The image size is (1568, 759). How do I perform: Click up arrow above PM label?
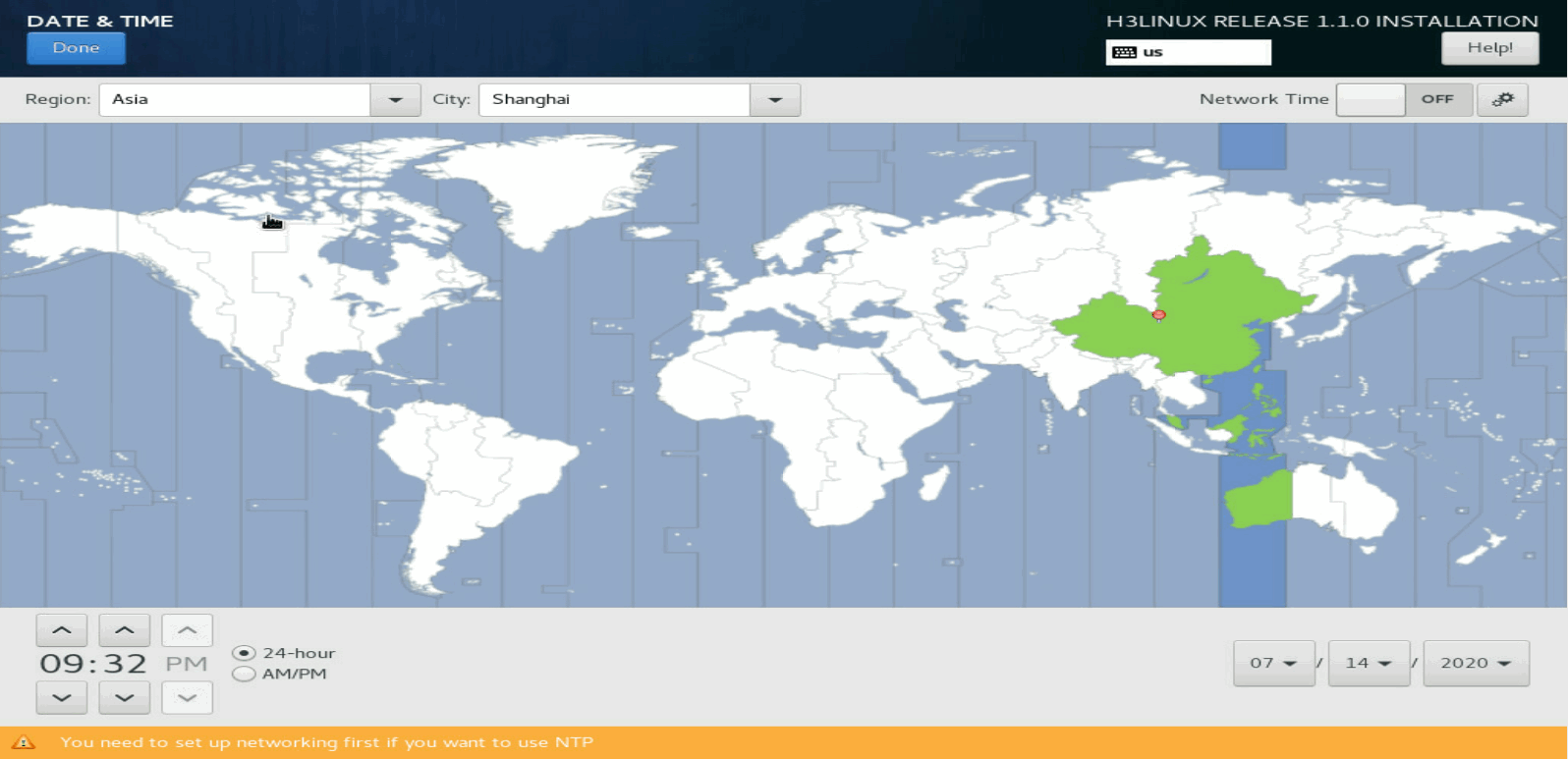187,630
